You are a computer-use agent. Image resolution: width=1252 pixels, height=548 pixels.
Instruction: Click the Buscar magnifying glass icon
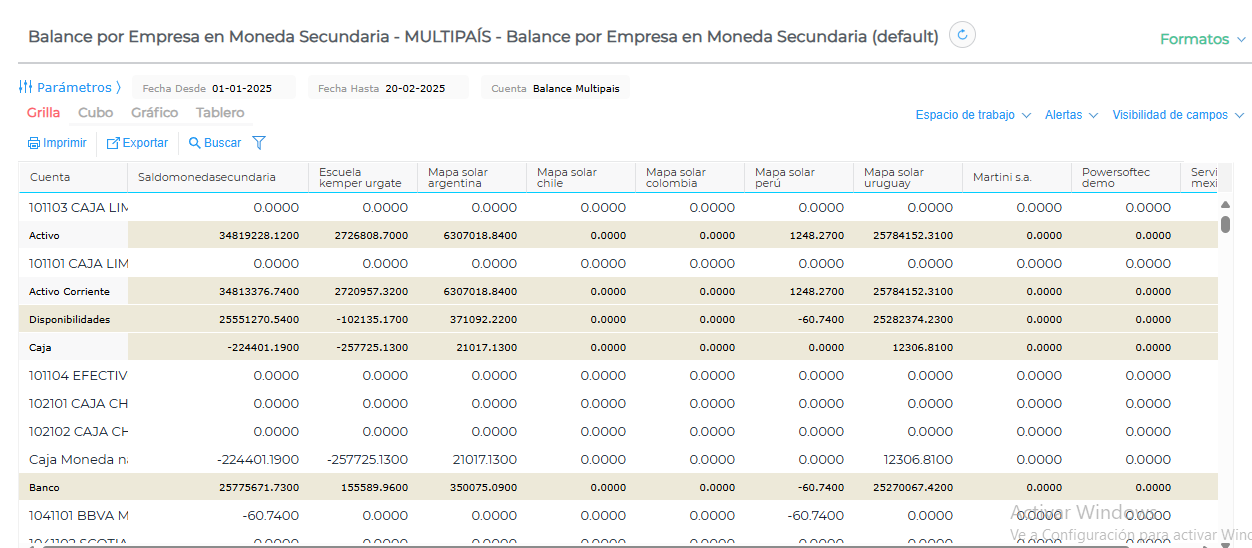coord(194,143)
